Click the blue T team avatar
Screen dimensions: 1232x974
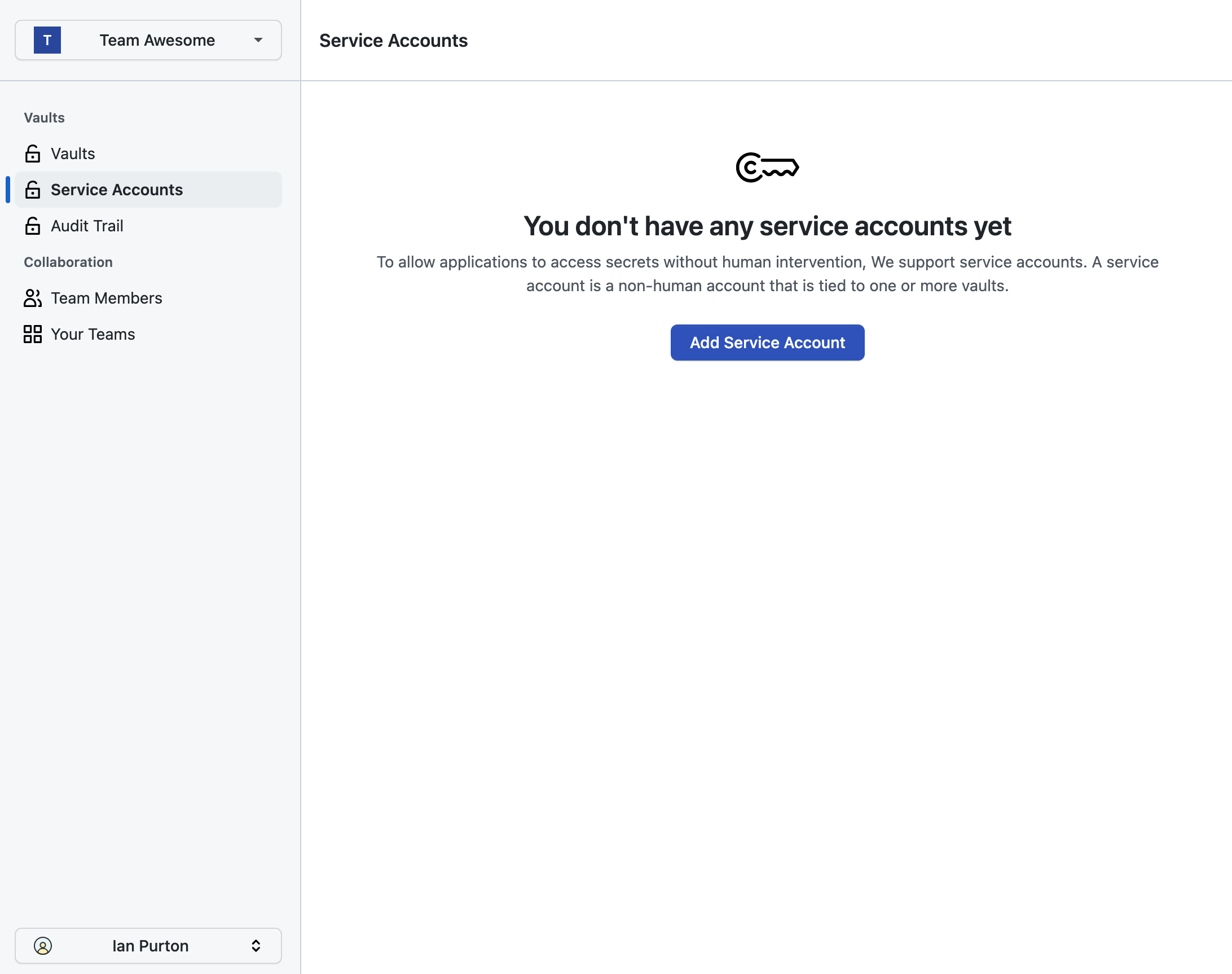(x=47, y=41)
